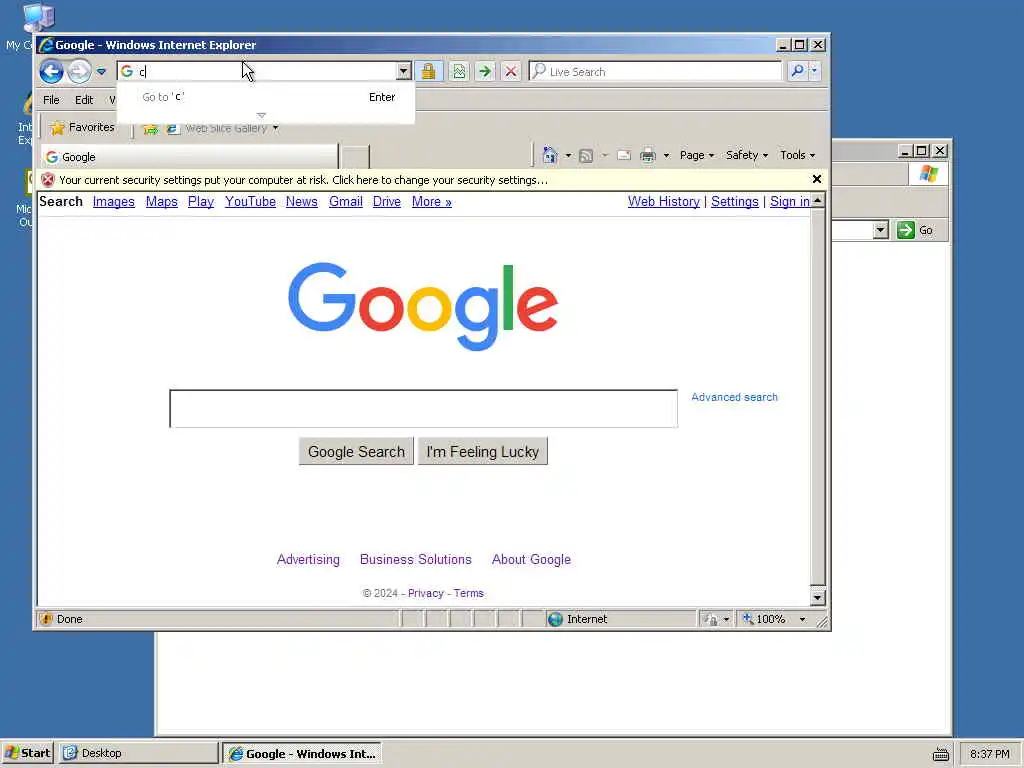Click the Favorites star button

point(82,127)
